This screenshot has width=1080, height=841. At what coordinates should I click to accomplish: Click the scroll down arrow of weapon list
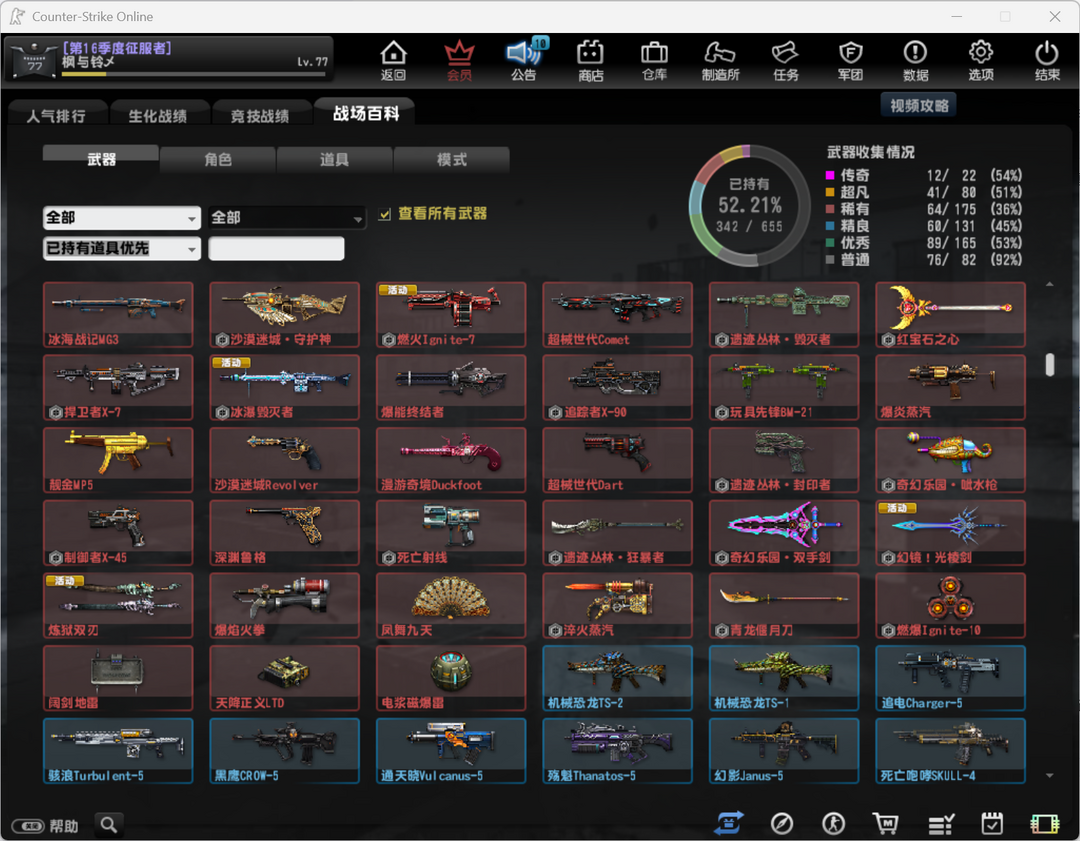point(1049,776)
